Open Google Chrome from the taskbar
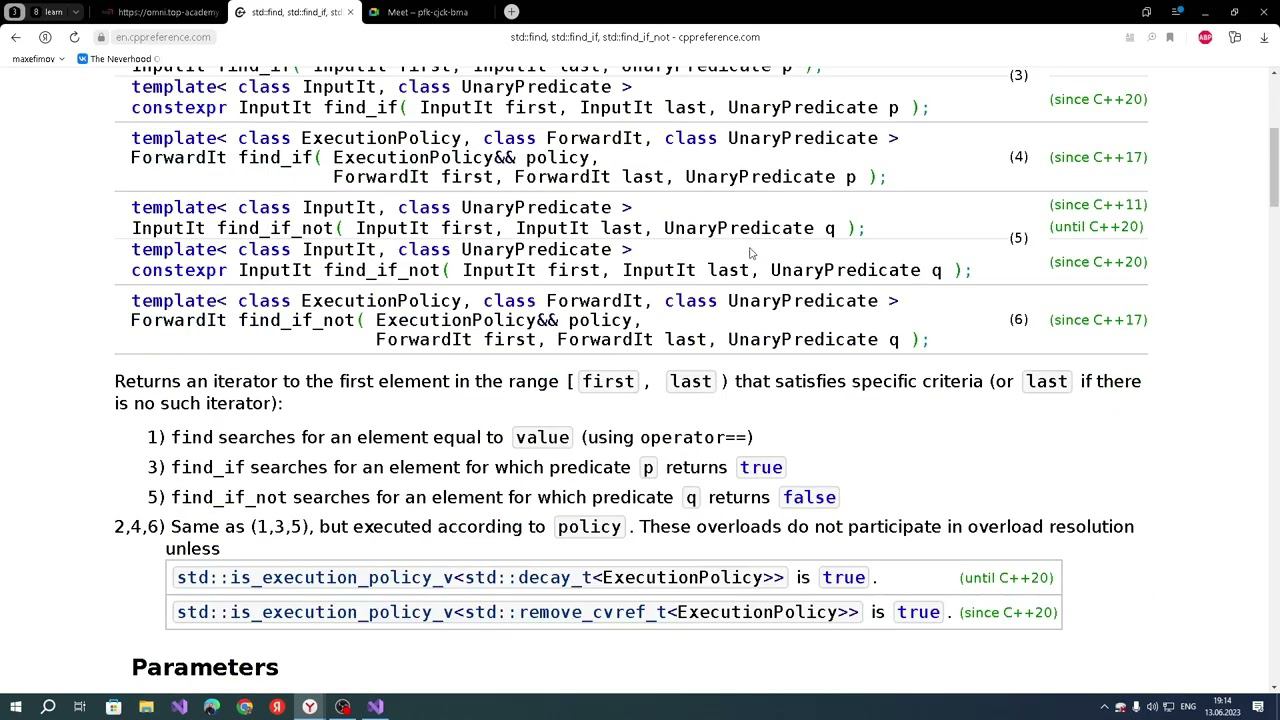 (245, 707)
